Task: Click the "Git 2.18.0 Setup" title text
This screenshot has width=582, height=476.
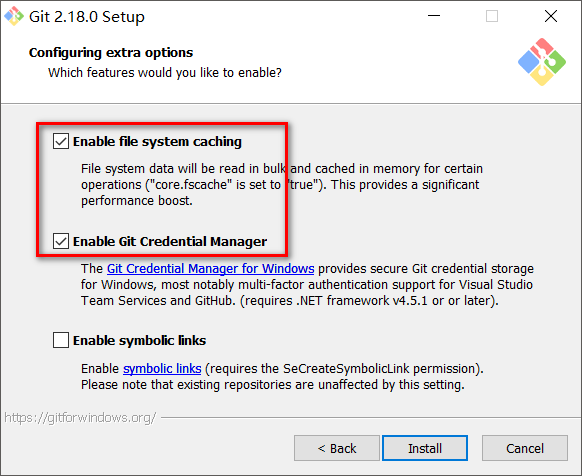Action: [87, 17]
